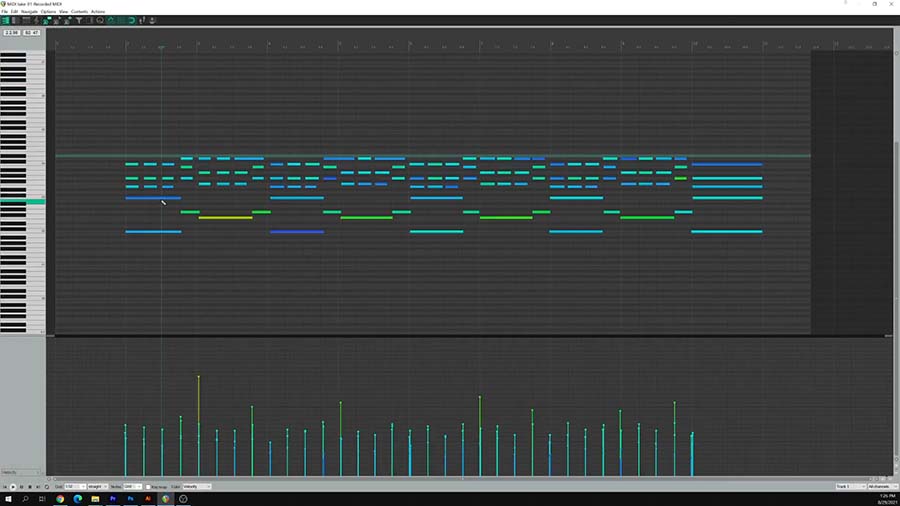The width and height of the screenshot is (900, 506).
Task: Click the transport Play button
Action: pyautogui.click(x=13, y=487)
